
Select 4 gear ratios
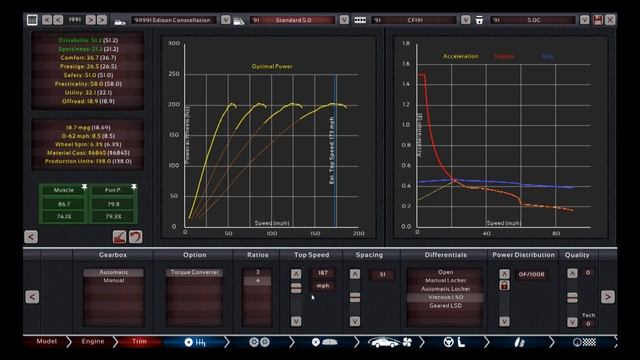point(258,281)
